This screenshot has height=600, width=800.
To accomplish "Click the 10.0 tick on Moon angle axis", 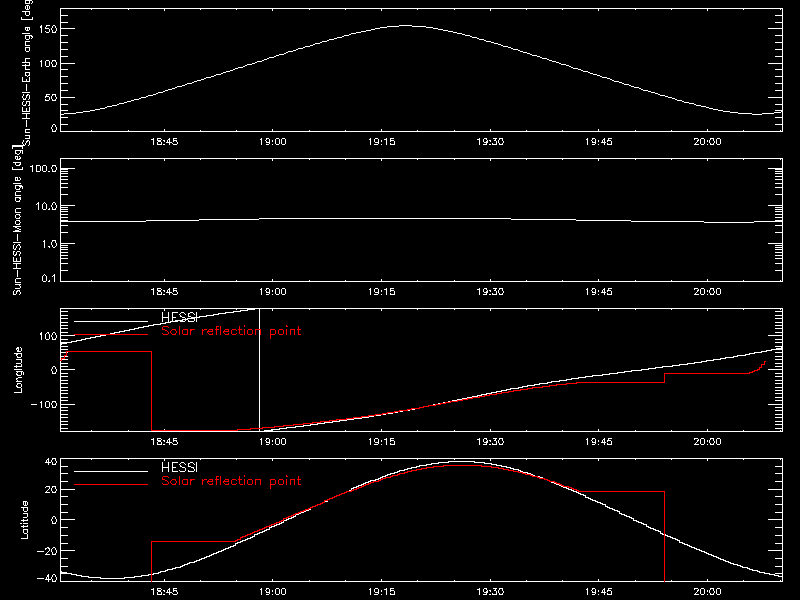I will (46, 207).
